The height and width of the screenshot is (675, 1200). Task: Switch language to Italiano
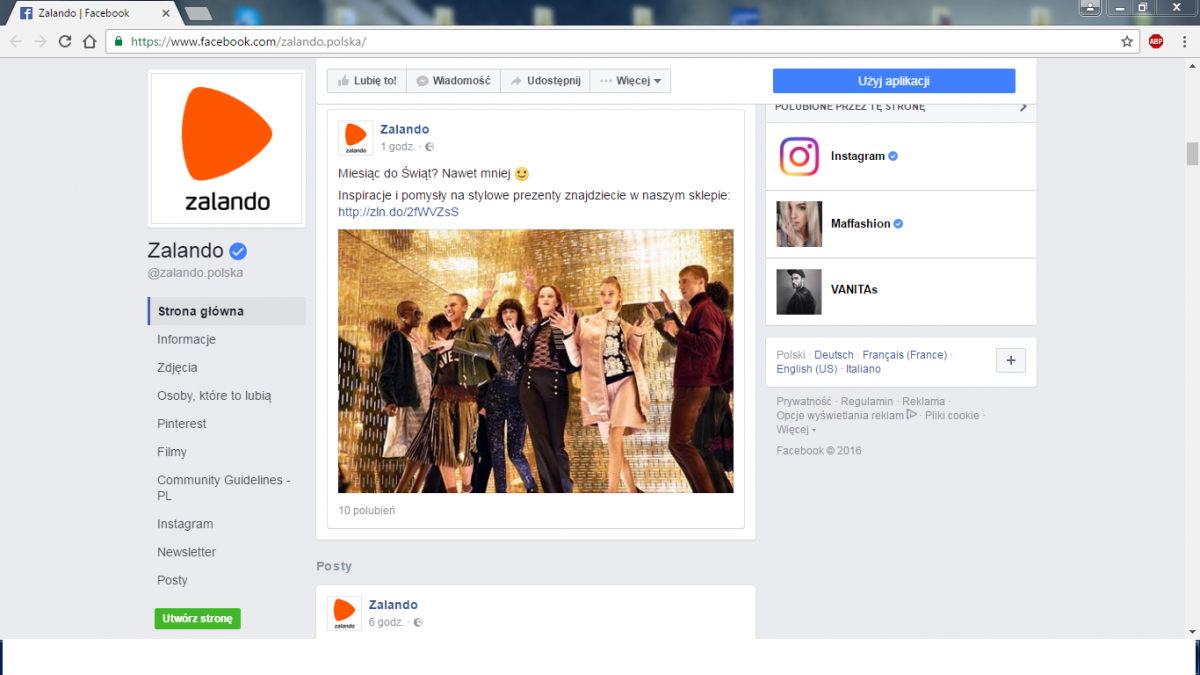[863, 369]
